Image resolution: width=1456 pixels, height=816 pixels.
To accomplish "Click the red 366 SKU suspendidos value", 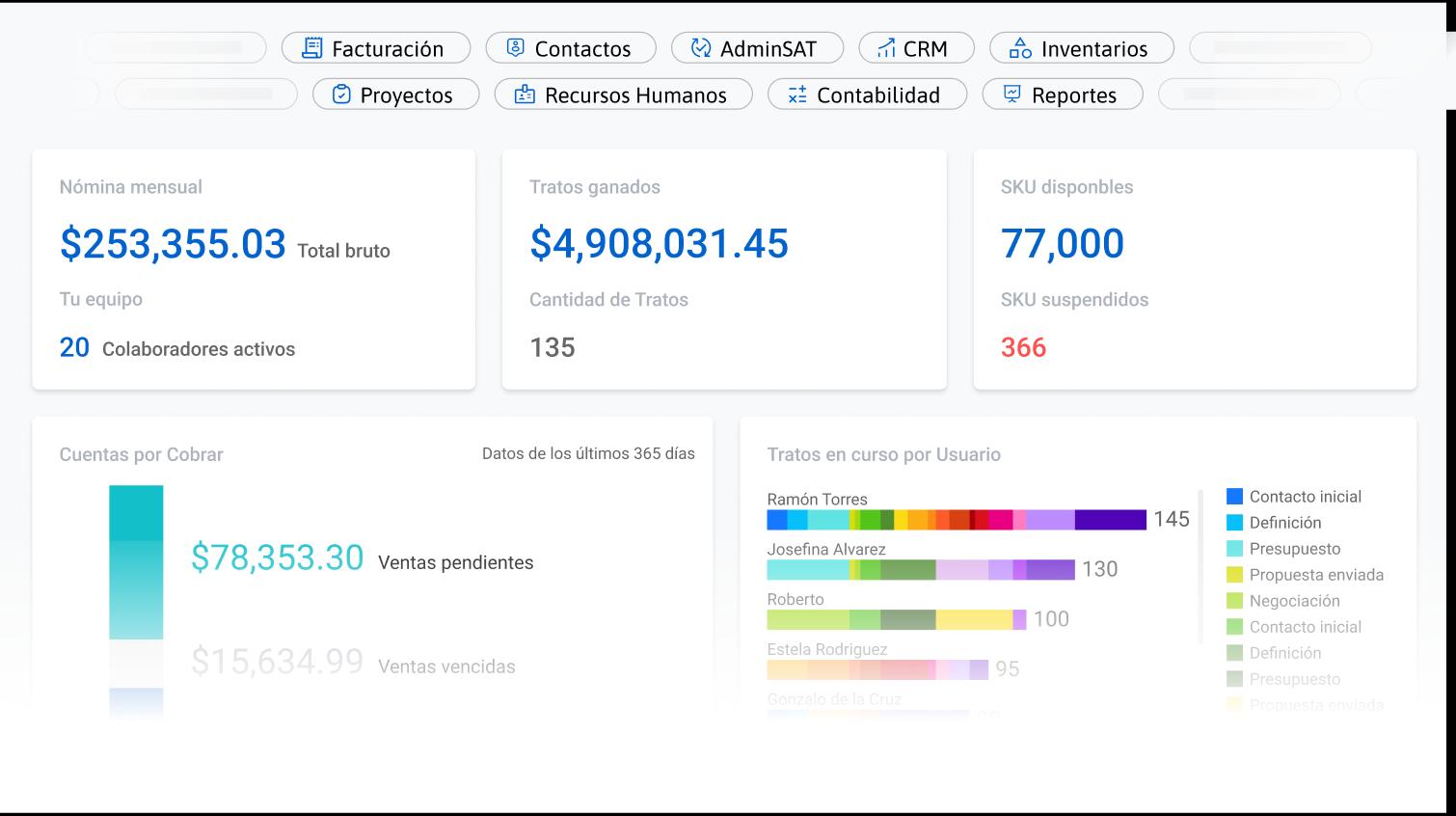I will pyautogui.click(x=1023, y=347).
